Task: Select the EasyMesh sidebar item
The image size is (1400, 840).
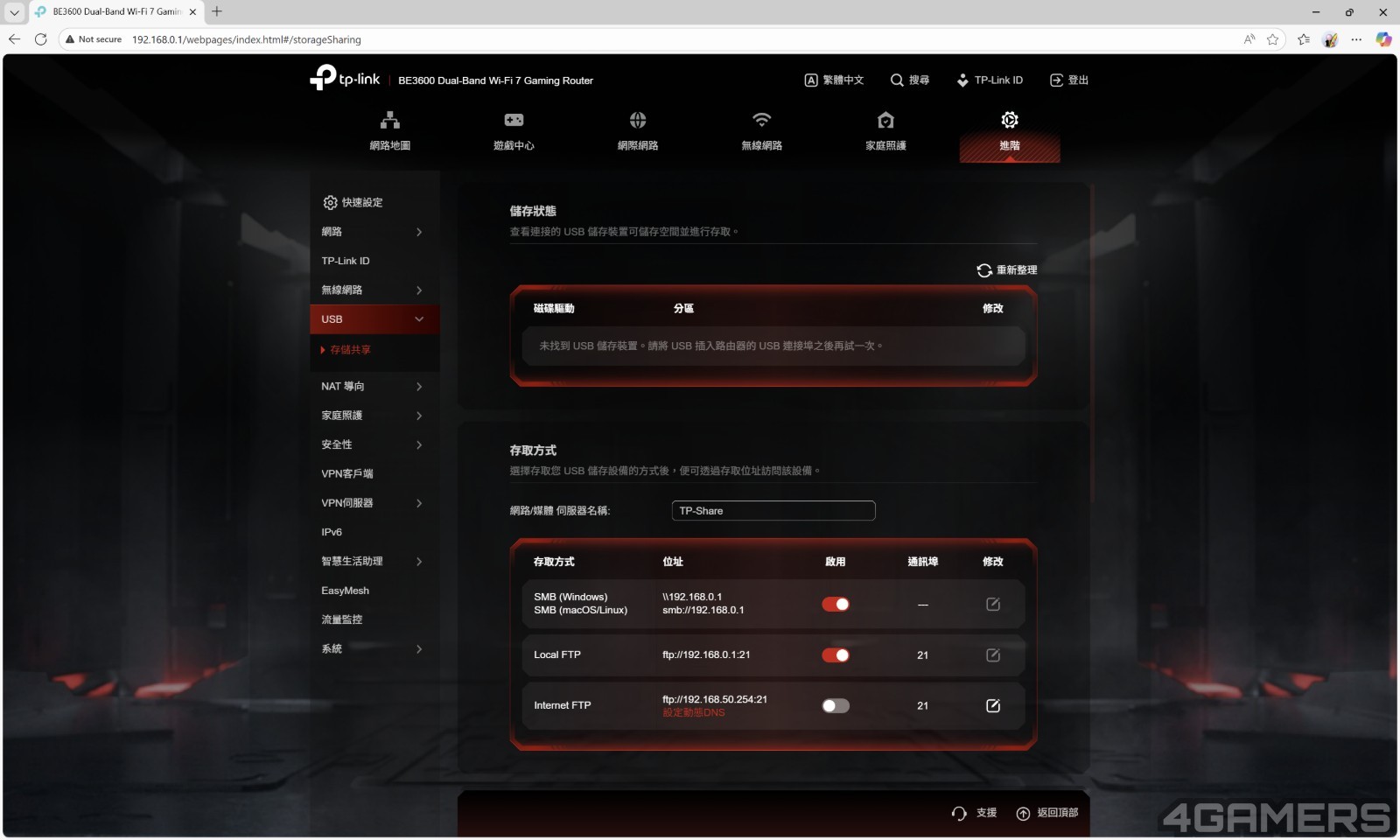Action: point(346,591)
